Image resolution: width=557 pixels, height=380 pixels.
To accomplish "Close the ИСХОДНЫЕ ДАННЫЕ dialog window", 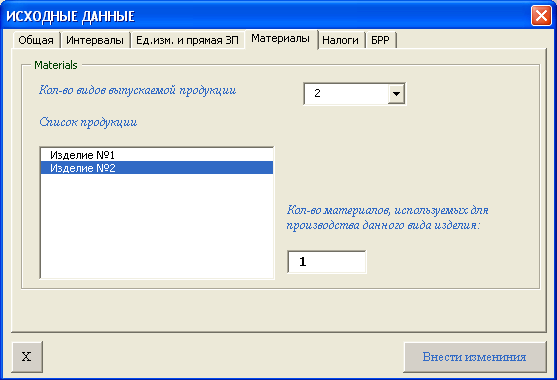I will (541, 16).
